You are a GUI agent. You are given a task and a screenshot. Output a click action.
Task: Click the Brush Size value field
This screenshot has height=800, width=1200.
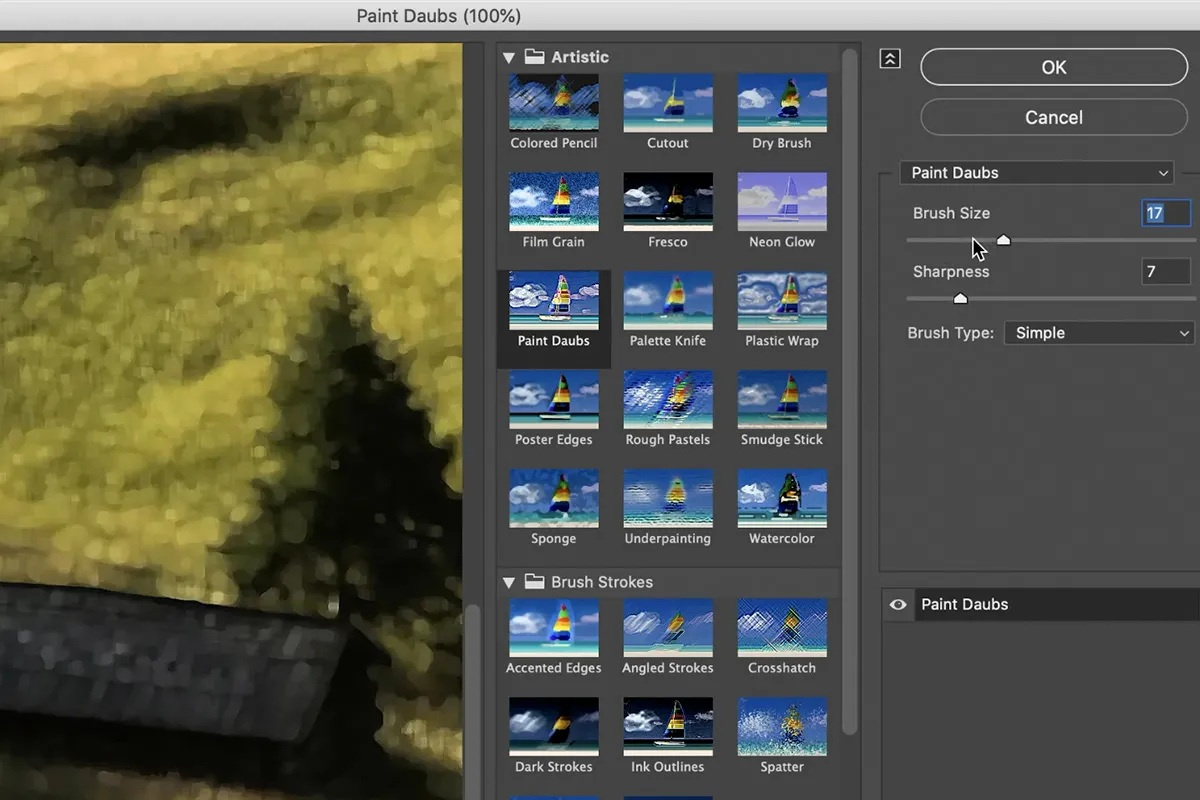click(x=1166, y=213)
